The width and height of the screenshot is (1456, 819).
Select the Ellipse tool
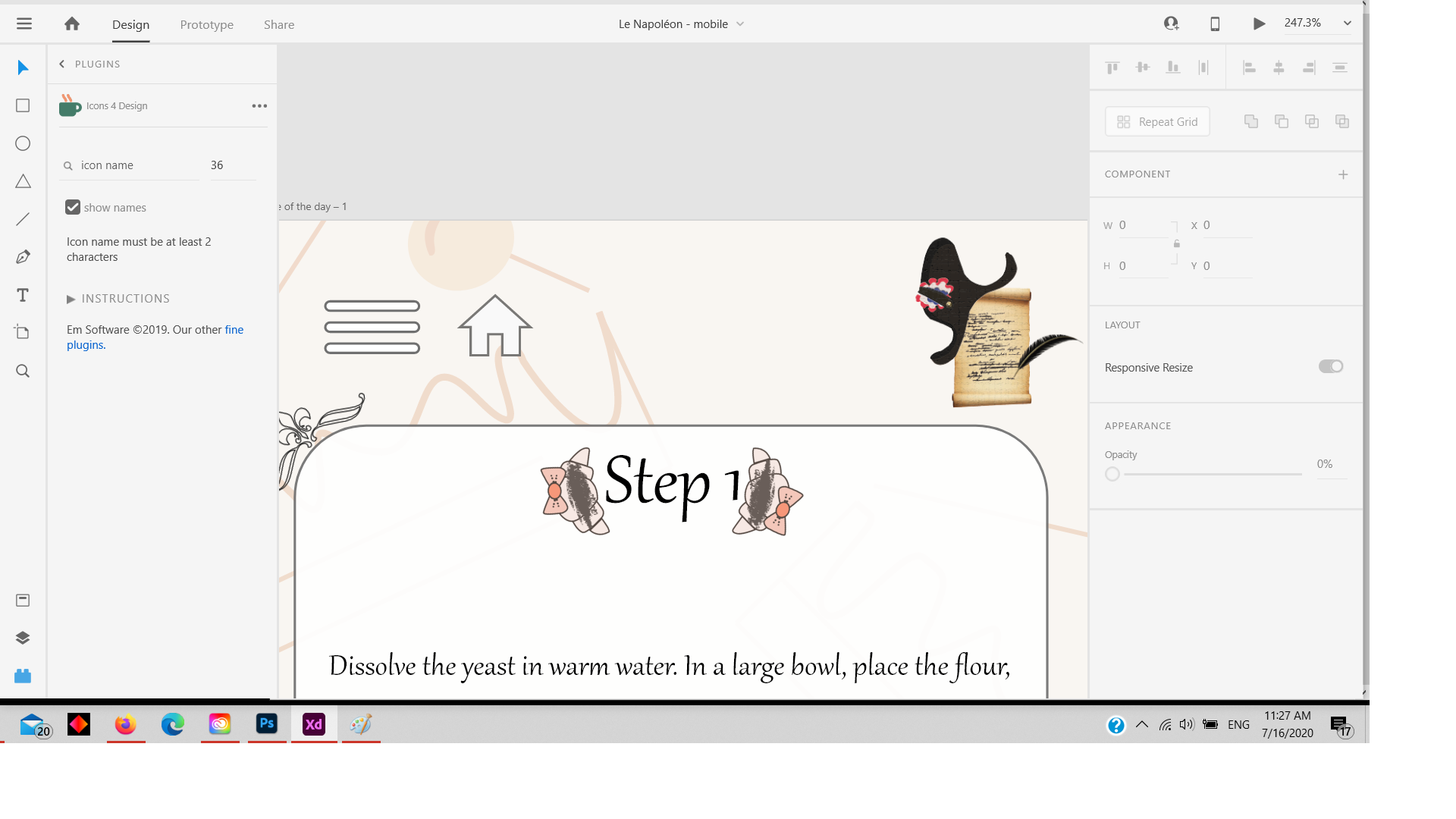[x=23, y=143]
